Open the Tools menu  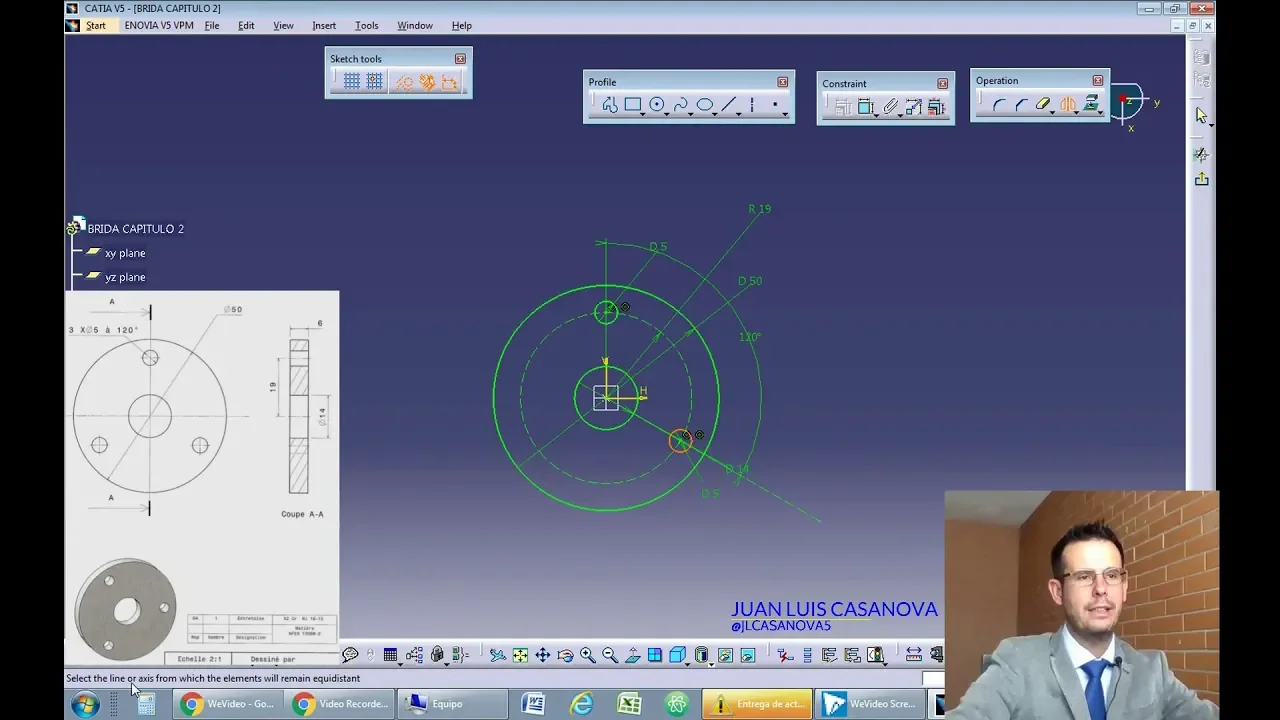(366, 25)
